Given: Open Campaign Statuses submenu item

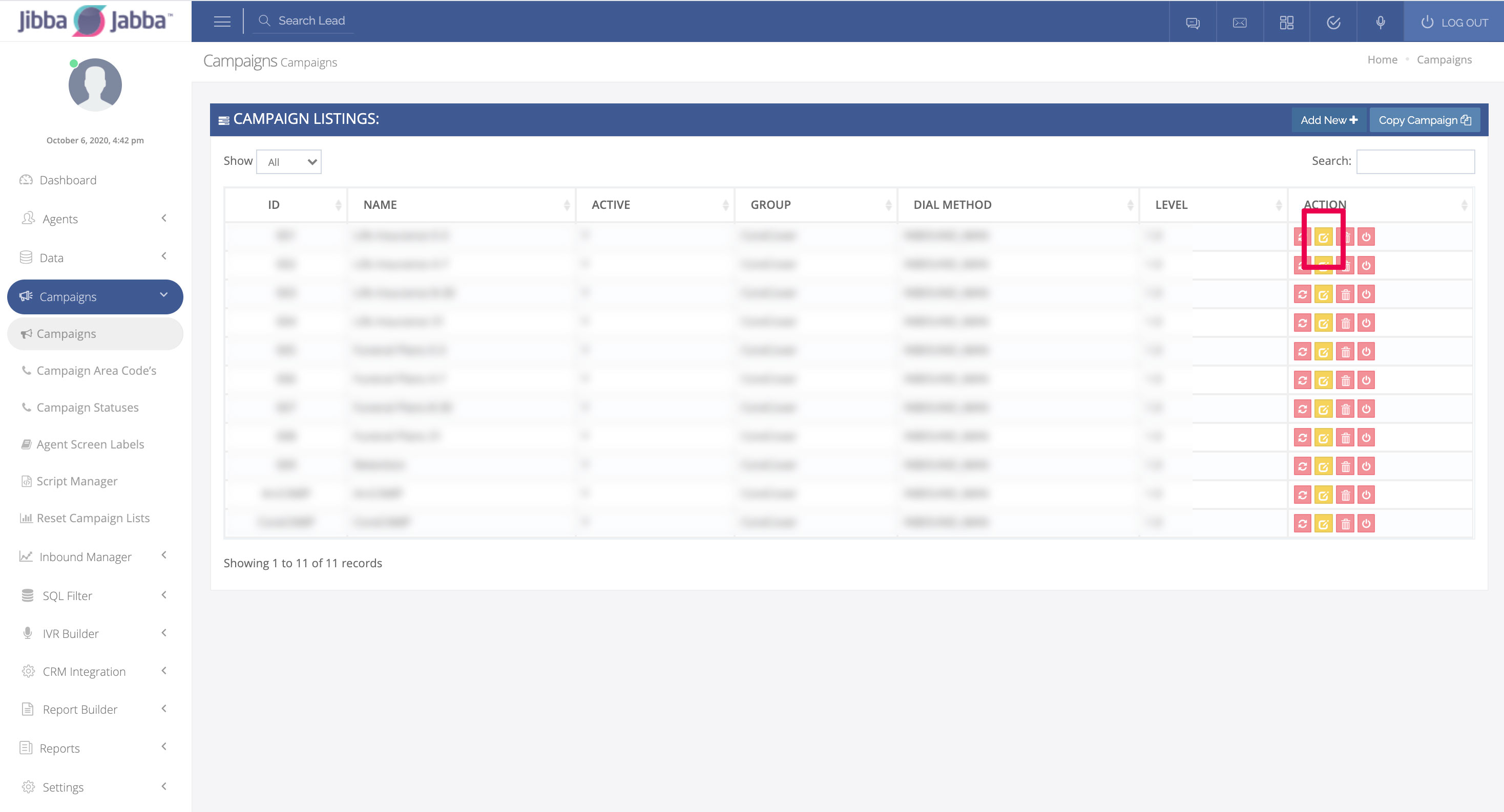Looking at the screenshot, I should tap(88, 407).
